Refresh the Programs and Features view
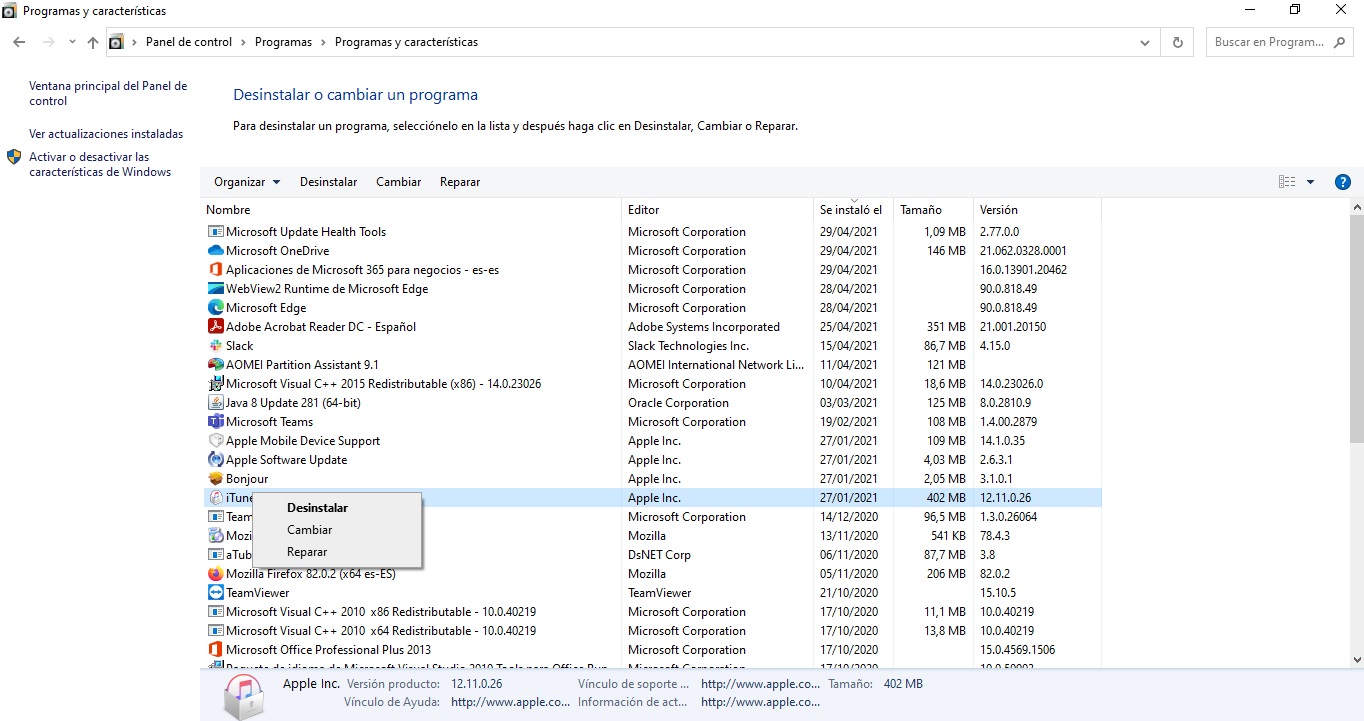 [x=1177, y=42]
